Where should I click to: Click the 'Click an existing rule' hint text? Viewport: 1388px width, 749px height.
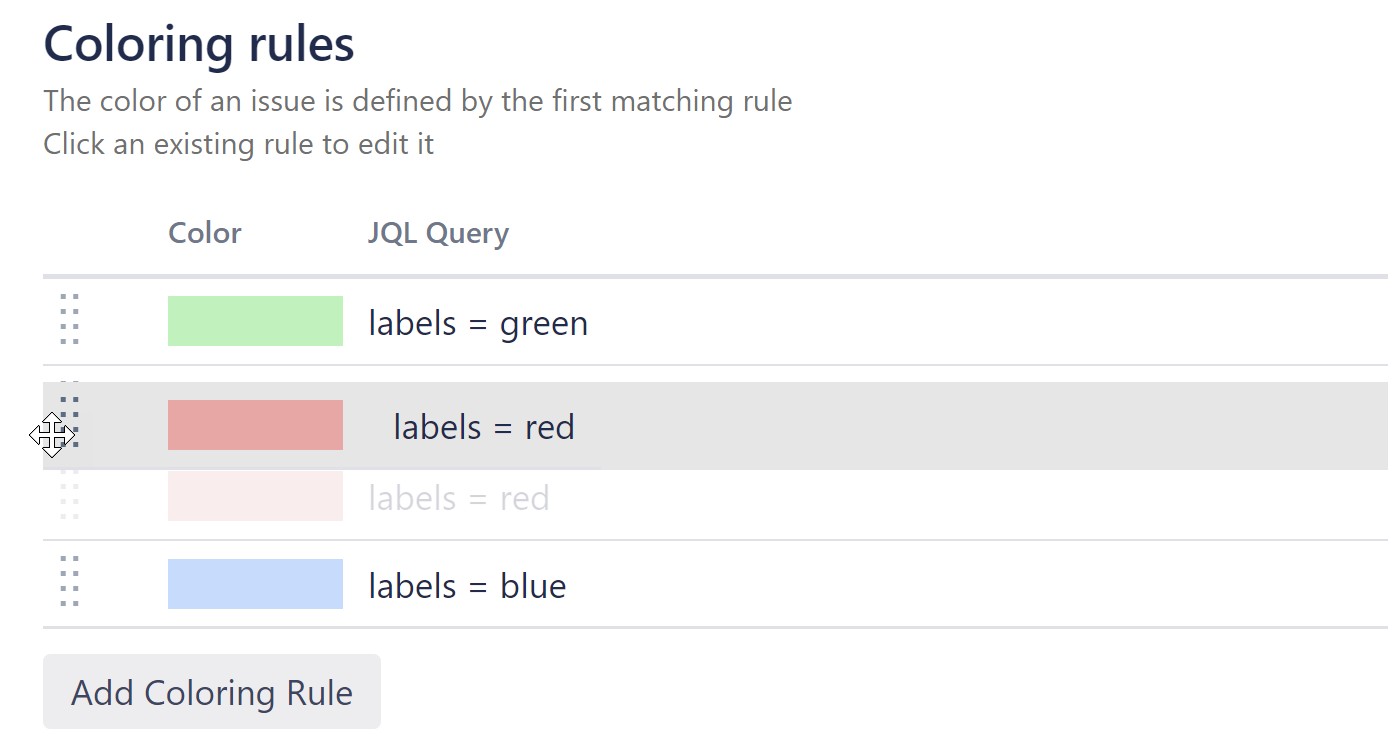coord(238,144)
